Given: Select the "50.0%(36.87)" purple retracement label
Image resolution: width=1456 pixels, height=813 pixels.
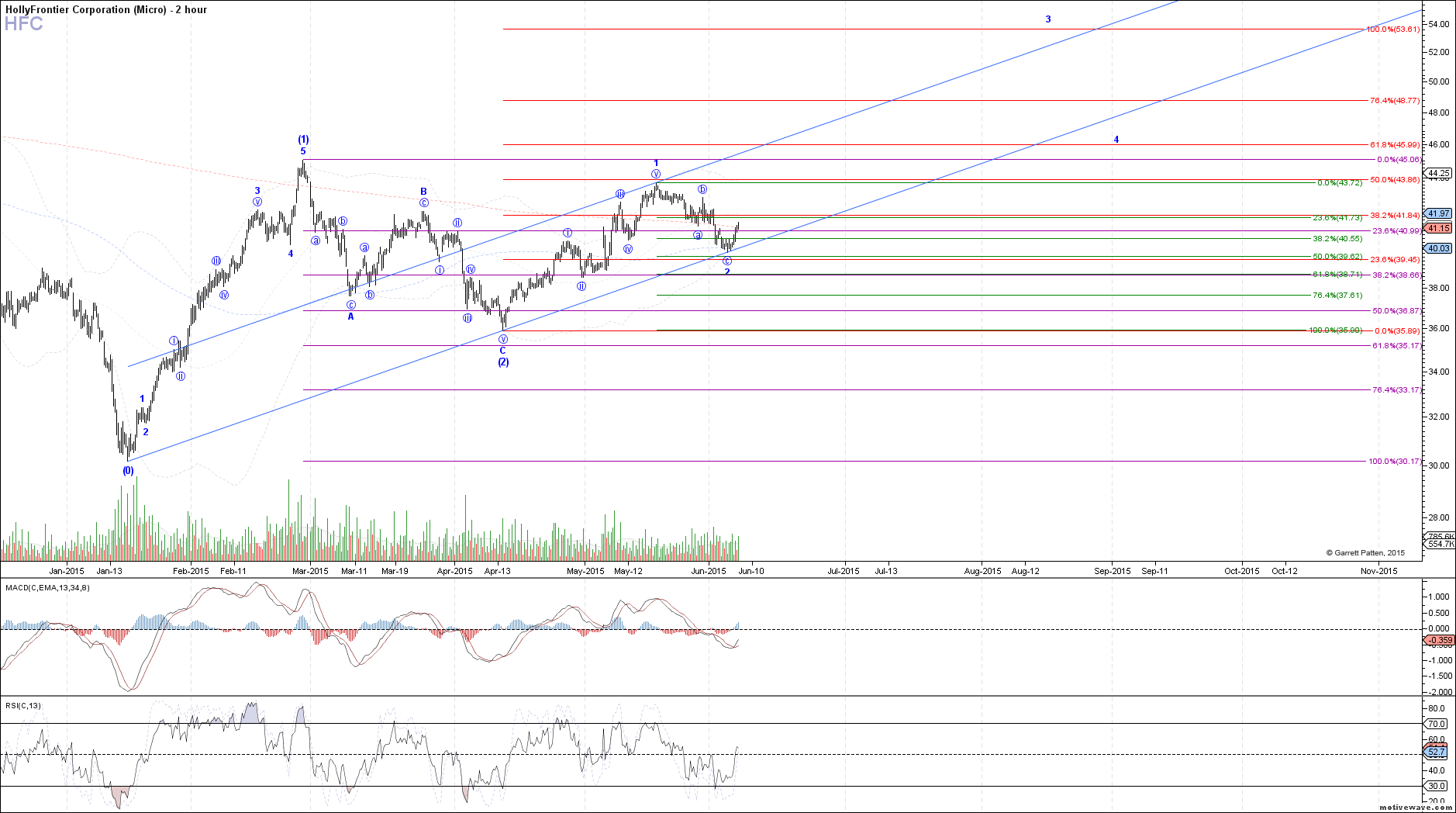Looking at the screenshot, I should click(1397, 311).
